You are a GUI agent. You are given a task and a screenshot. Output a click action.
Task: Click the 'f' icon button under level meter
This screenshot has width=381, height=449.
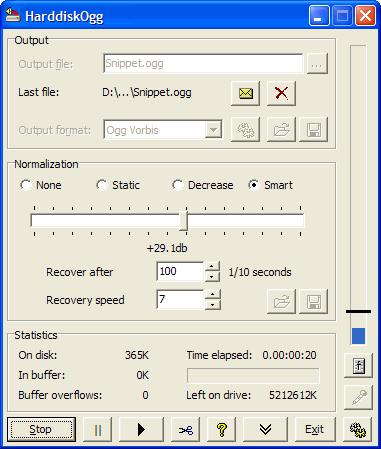click(x=358, y=366)
